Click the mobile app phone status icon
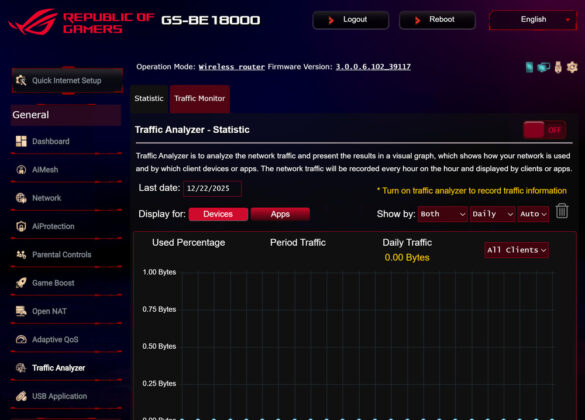The height and width of the screenshot is (420, 585). point(529,67)
